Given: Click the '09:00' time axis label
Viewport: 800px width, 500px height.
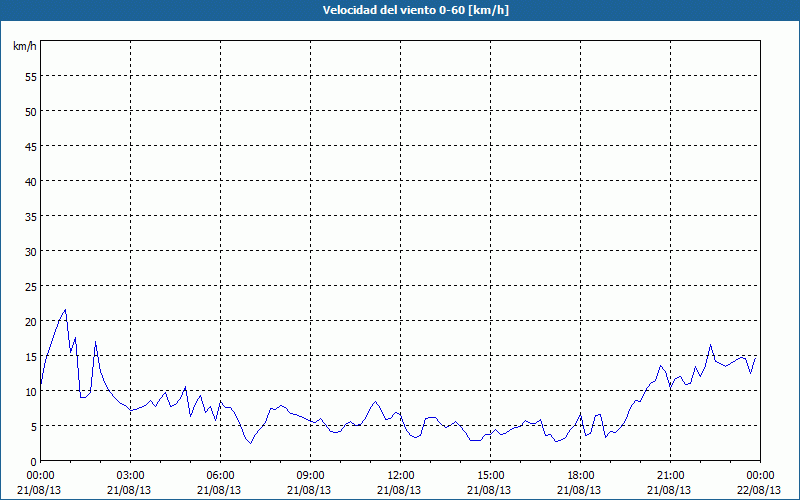Looking at the screenshot, I should point(310,476).
